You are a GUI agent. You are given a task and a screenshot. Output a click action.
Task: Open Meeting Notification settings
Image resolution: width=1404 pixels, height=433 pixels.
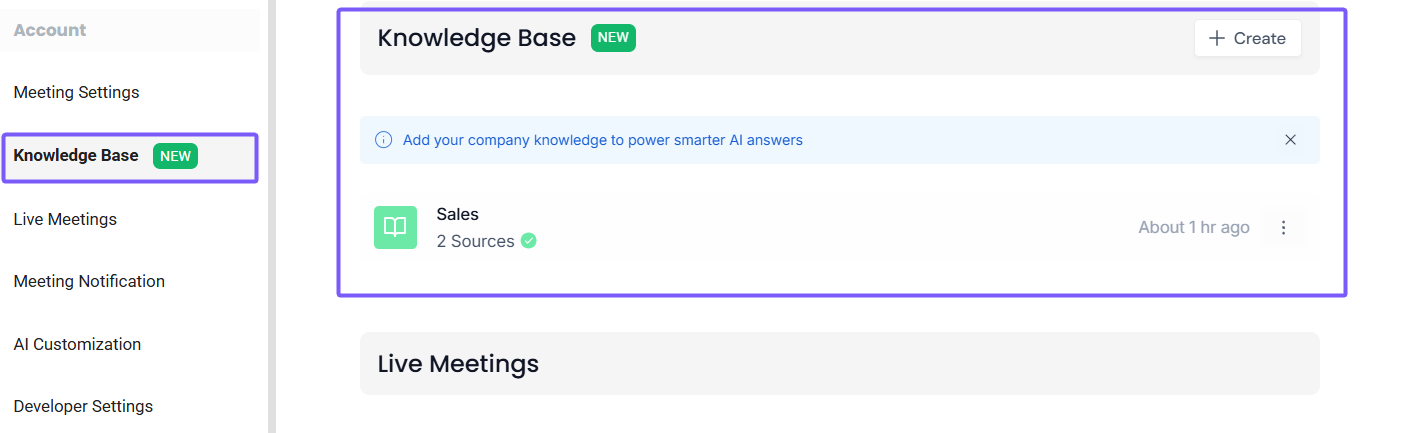(x=89, y=282)
